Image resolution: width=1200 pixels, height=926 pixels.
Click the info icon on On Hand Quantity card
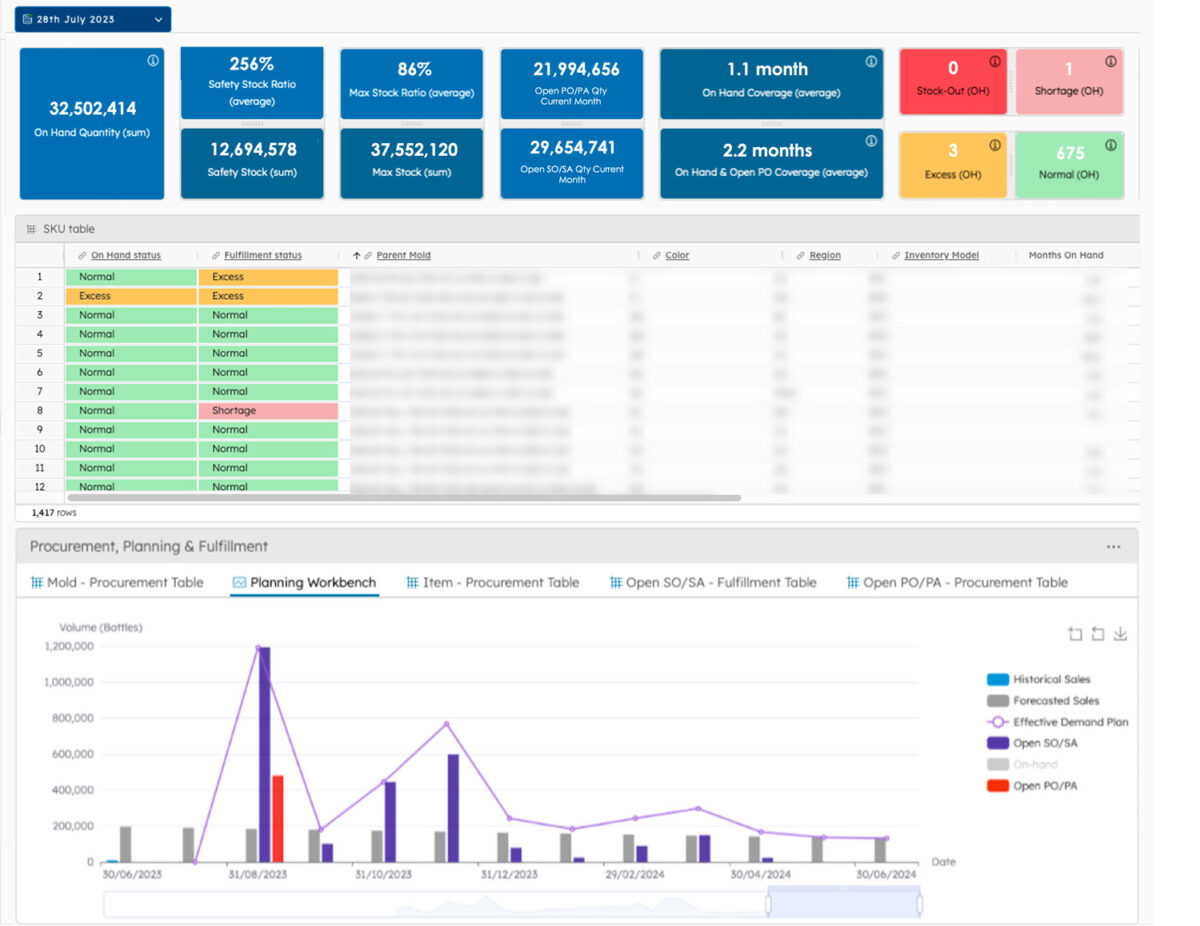(x=152, y=60)
